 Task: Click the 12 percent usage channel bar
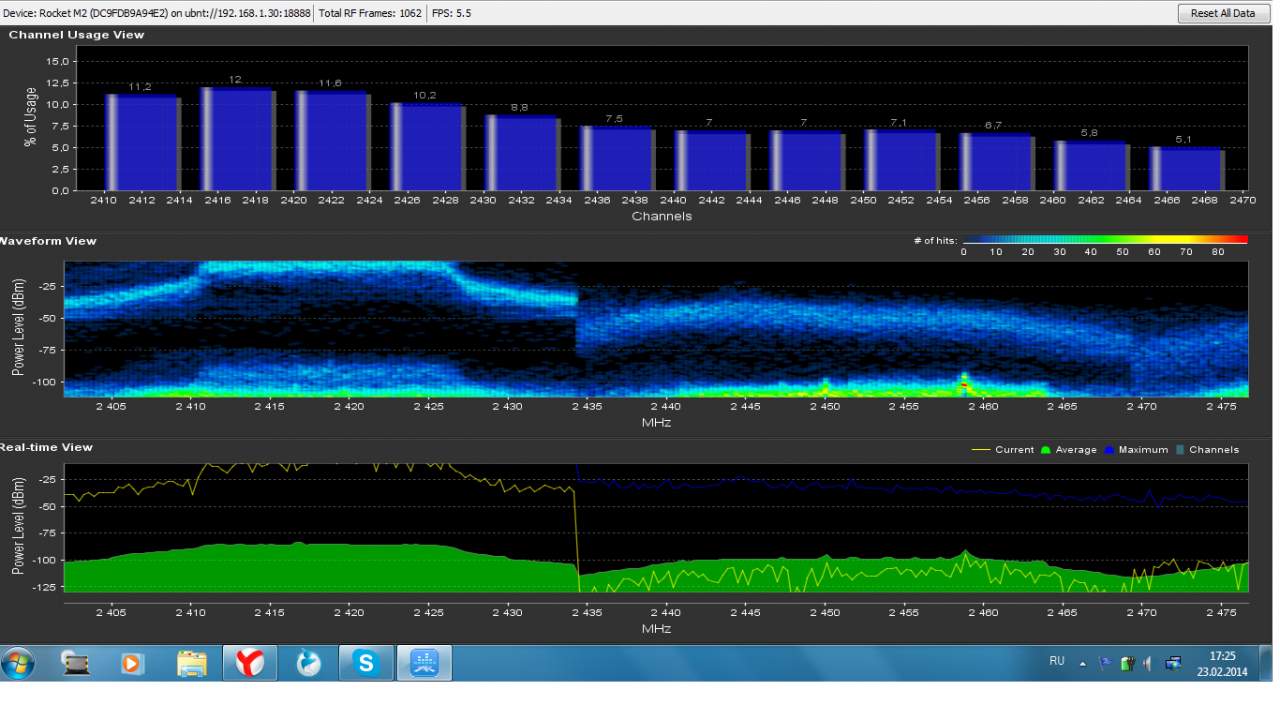pyautogui.click(x=237, y=139)
